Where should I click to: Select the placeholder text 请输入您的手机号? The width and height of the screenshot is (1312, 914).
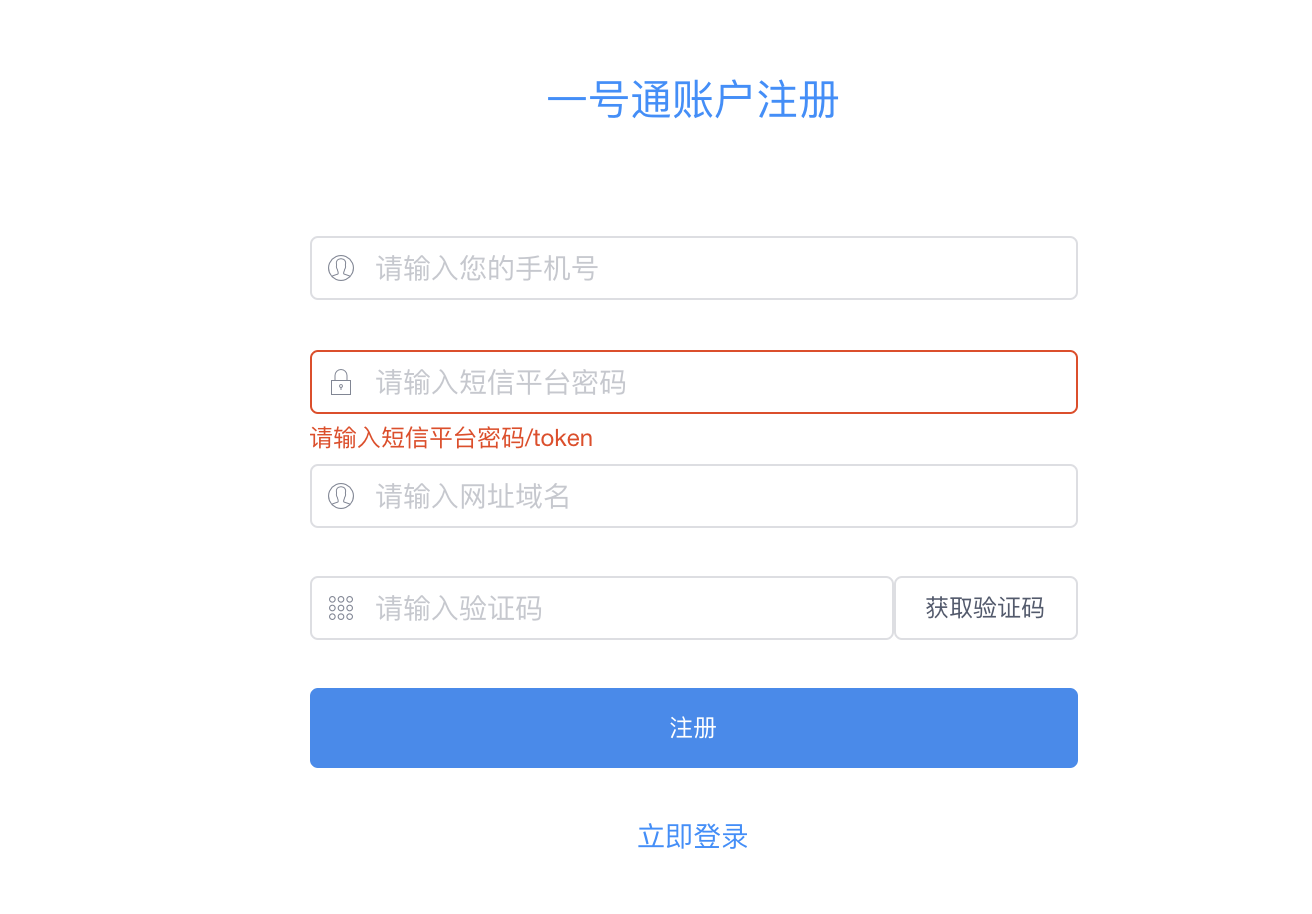coord(487,268)
